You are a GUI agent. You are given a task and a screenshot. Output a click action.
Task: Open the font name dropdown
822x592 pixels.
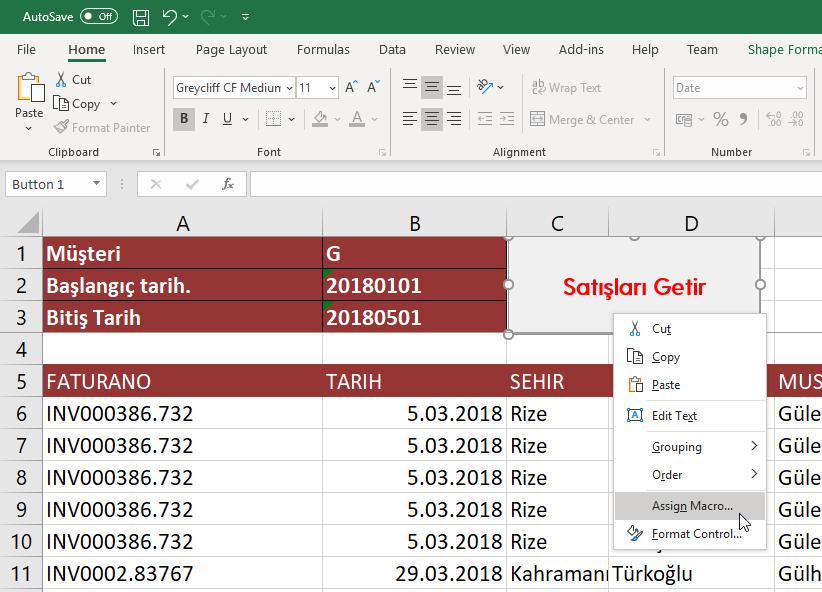coord(289,88)
